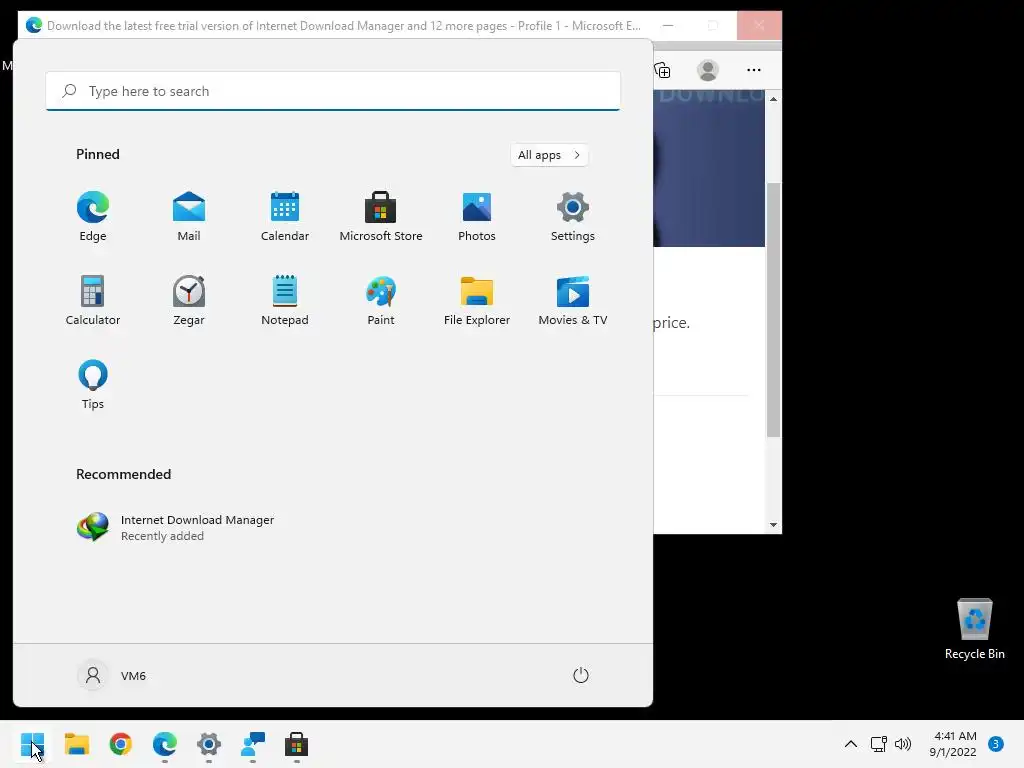Launch the Mail app
Screen dimensions: 1024x768
point(189,217)
